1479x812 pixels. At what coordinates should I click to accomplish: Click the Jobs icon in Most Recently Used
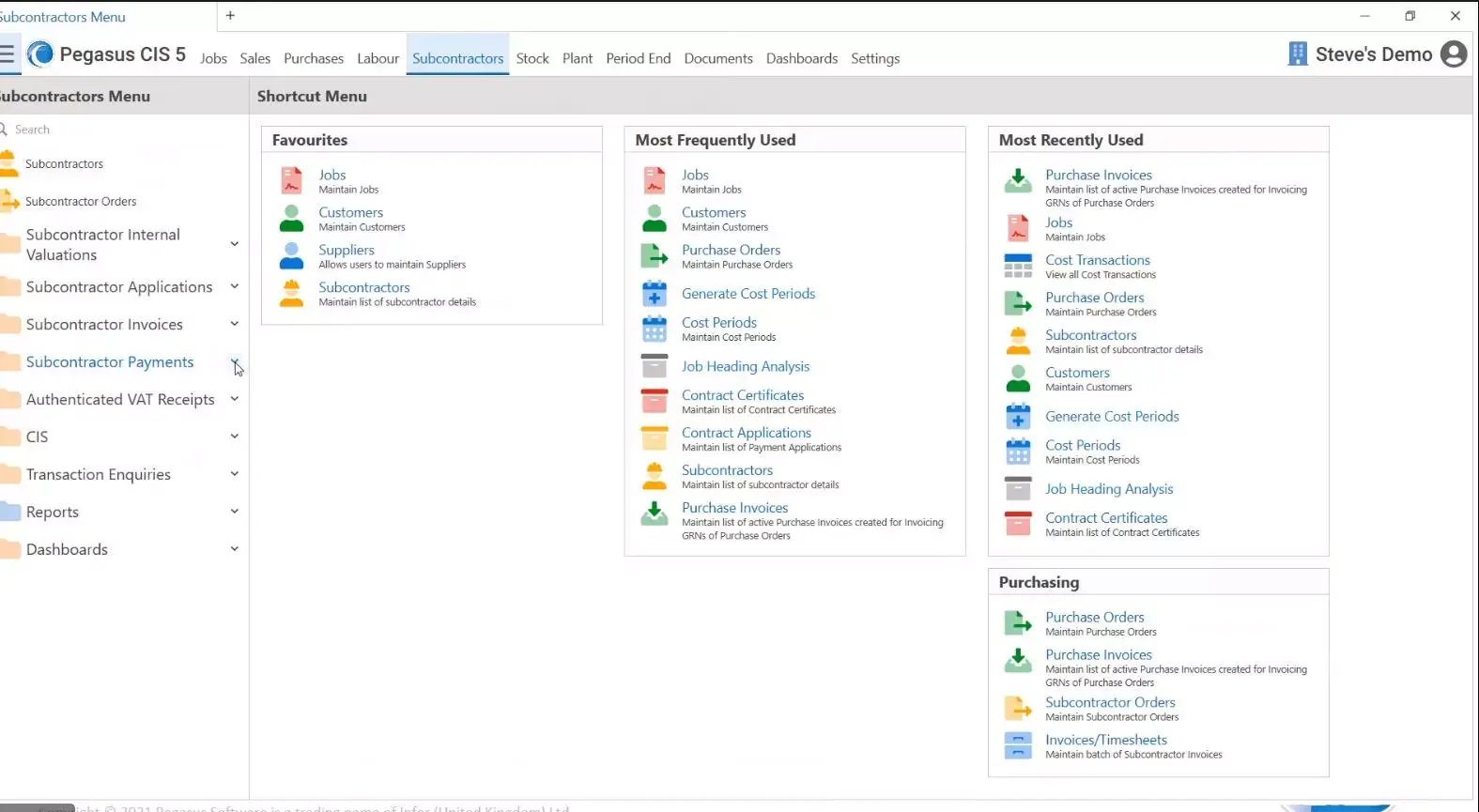tap(1018, 228)
